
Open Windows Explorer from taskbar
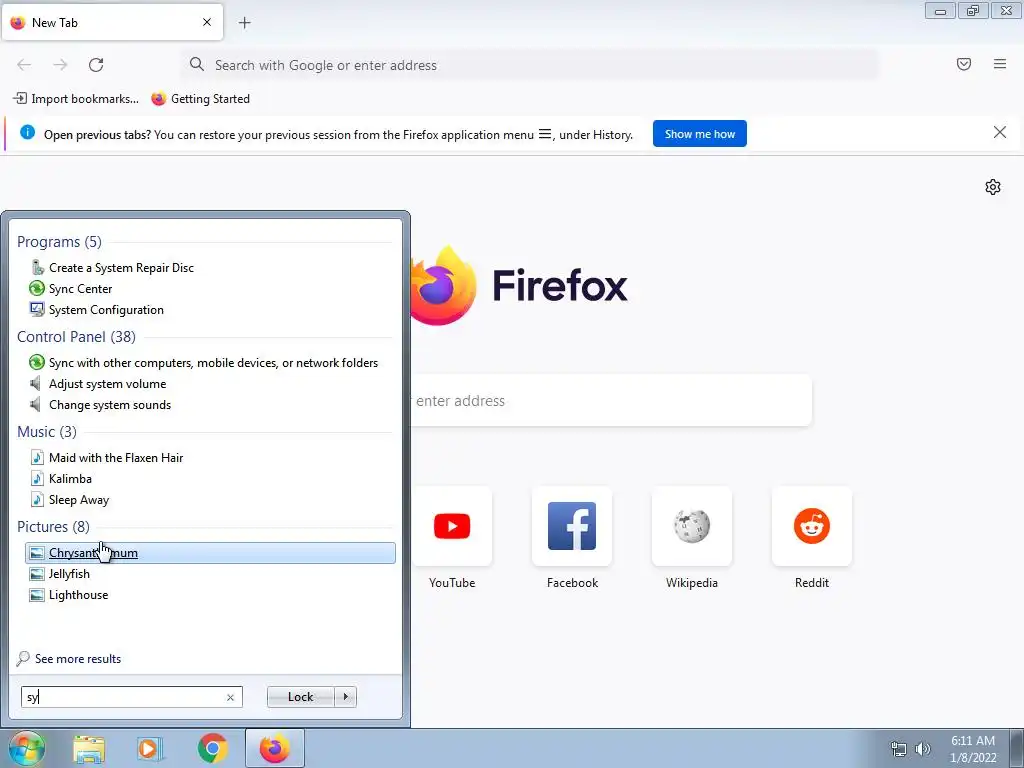(89, 749)
